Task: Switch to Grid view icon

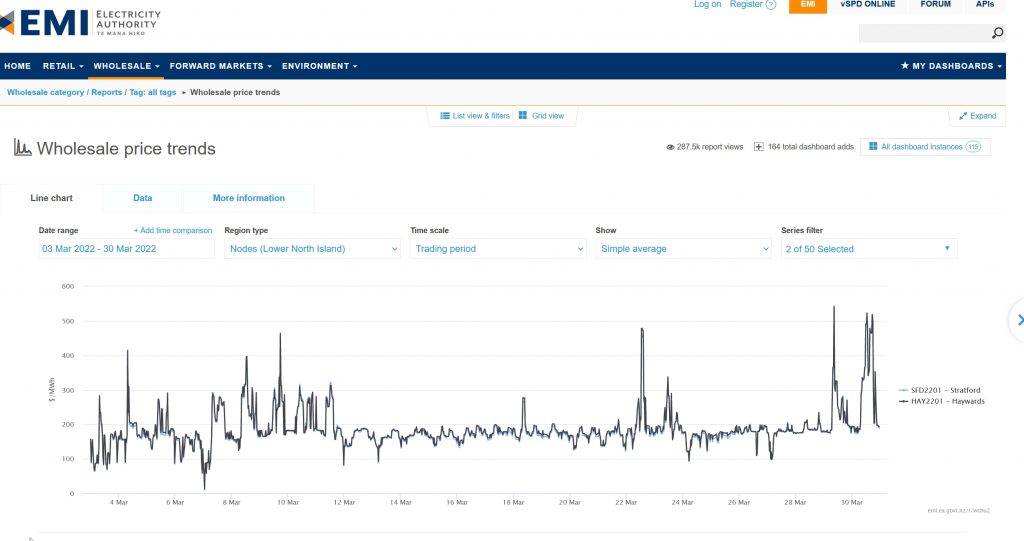Action: pyautogui.click(x=523, y=116)
